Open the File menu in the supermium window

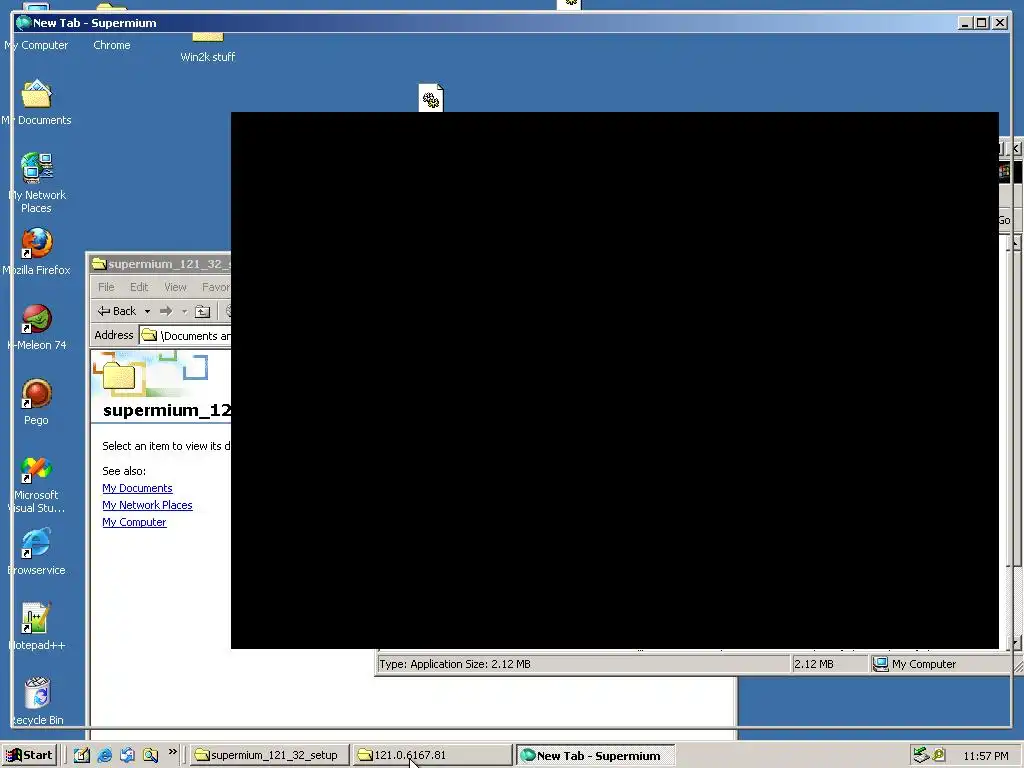click(x=106, y=287)
